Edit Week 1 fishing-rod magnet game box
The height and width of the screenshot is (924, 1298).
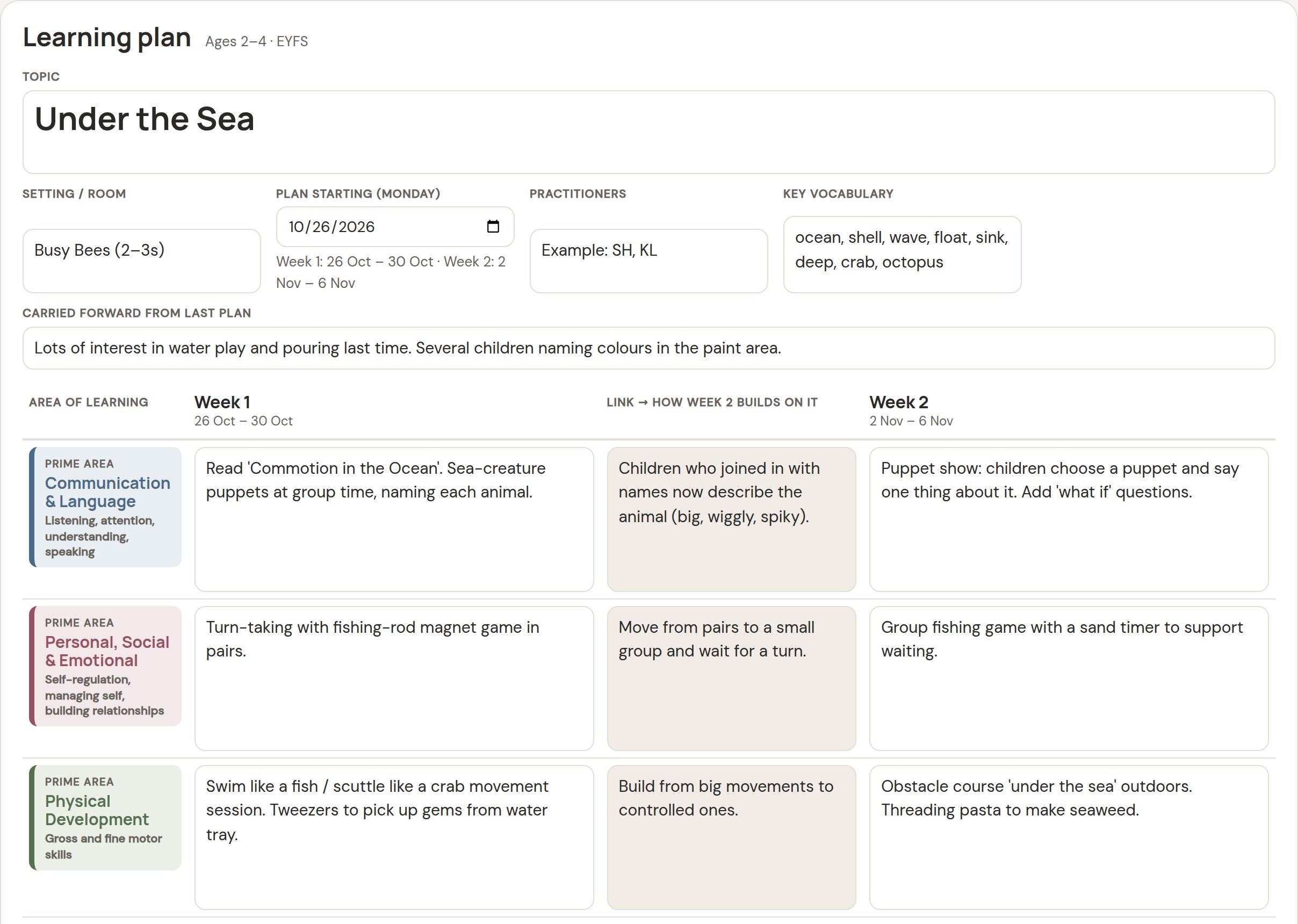(x=394, y=678)
